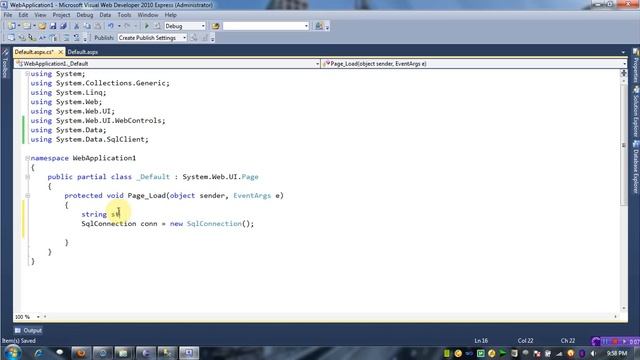
Task: Open the Window menu
Action: point(148,15)
